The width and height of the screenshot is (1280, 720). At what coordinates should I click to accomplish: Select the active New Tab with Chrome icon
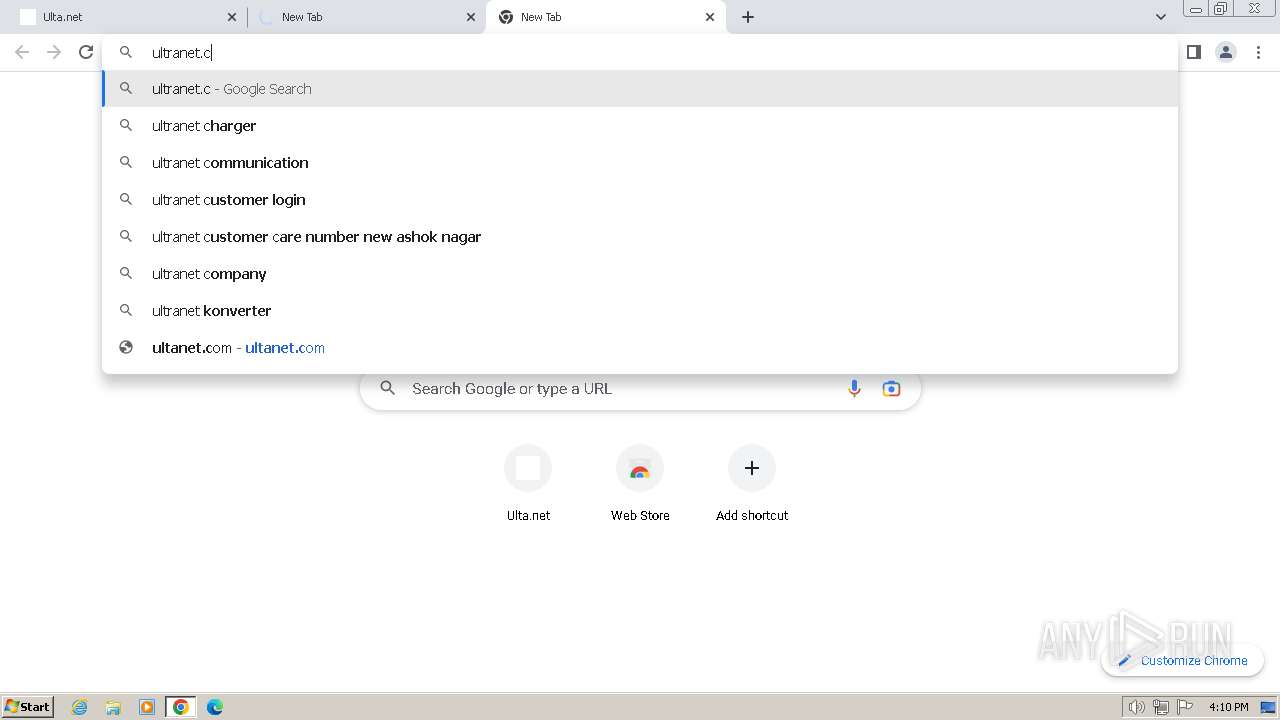(x=605, y=17)
